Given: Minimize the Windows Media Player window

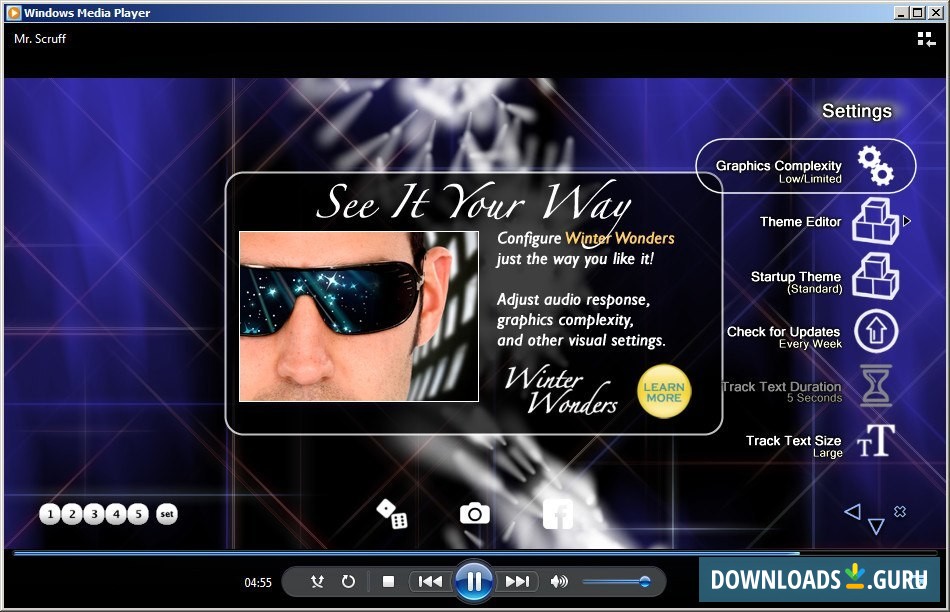Looking at the screenshot, I should coord(902,13).
